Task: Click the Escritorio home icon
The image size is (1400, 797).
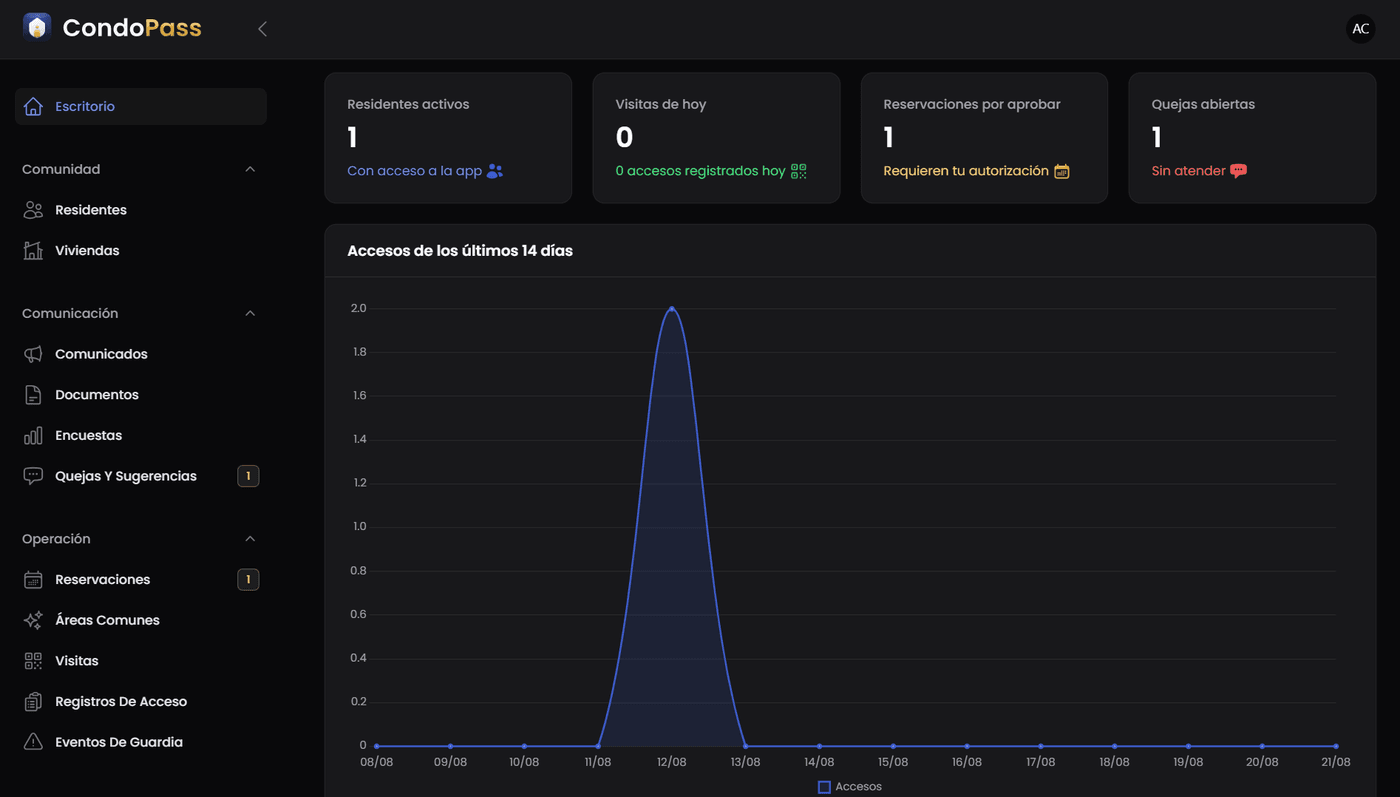Action: 33,106
